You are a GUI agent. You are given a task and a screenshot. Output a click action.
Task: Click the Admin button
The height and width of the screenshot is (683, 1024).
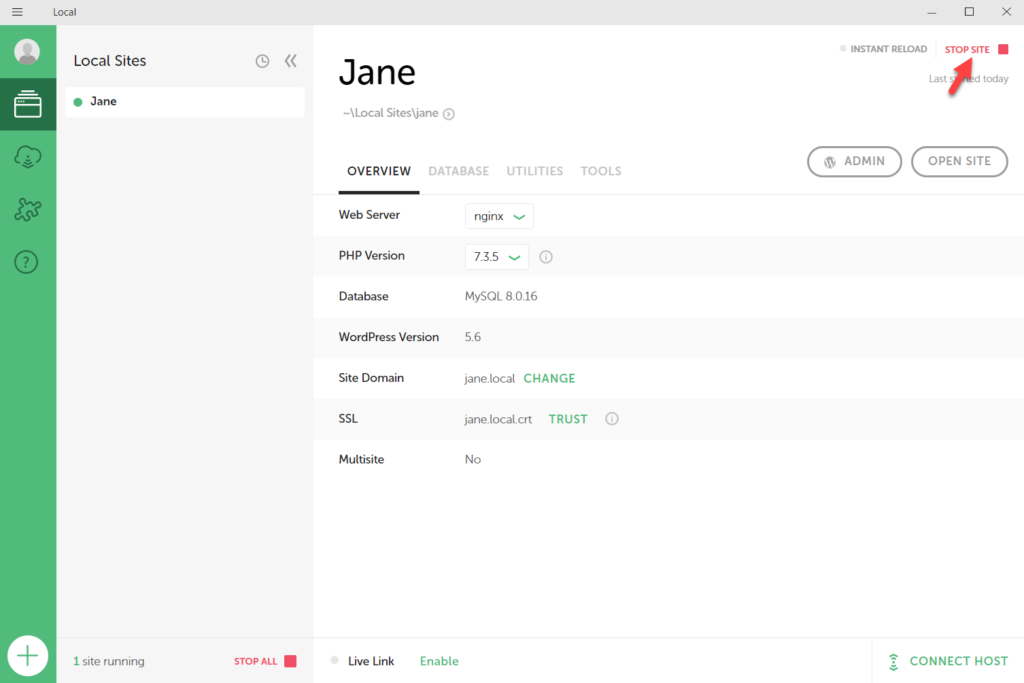pos(854,161)
